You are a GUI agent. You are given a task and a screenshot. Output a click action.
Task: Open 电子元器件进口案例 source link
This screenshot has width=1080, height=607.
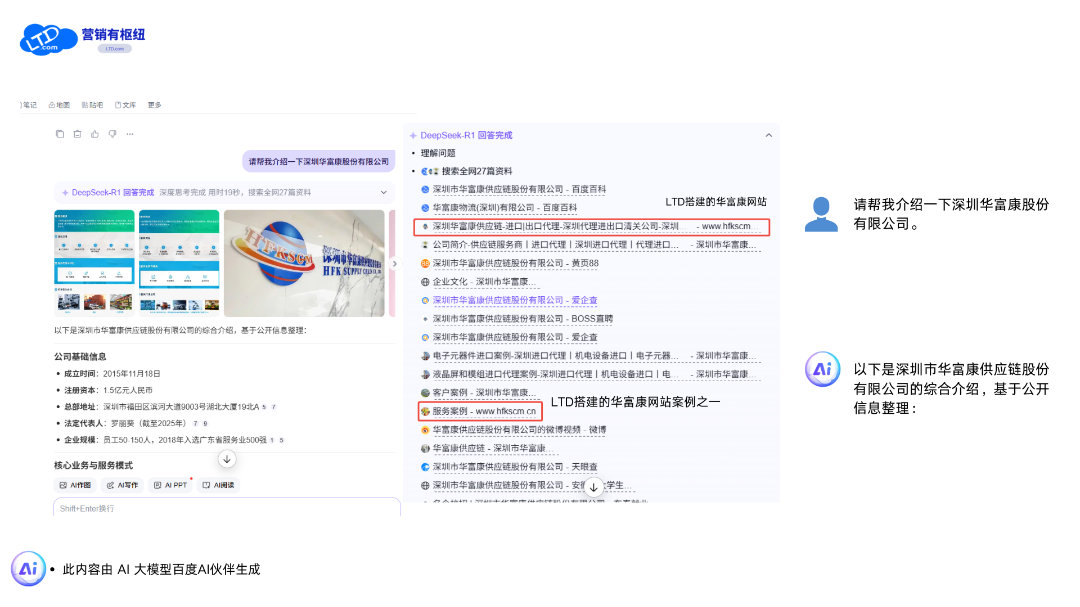[x=594, y=356]
